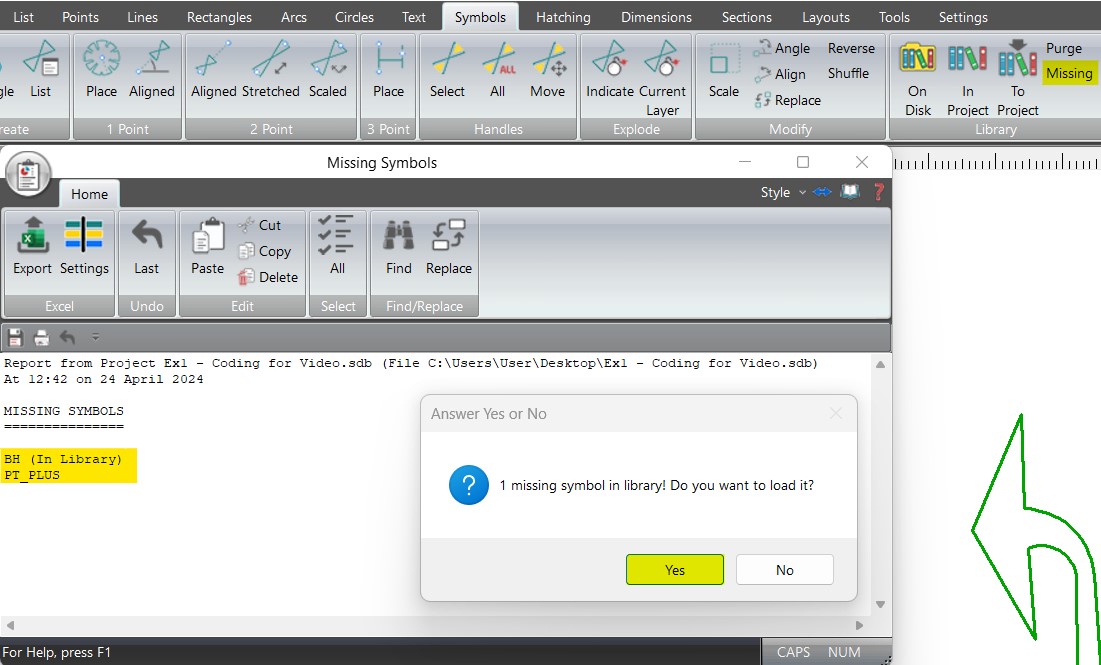Toggle the CAPS indicator in status bar

click(x=793, y=652)
